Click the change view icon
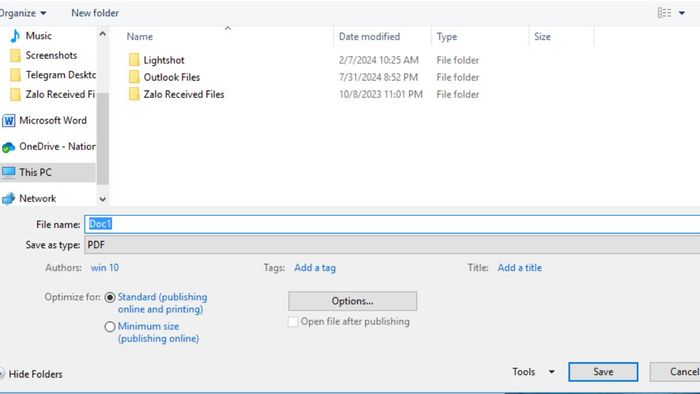This screenshot has width=700, height=394. point(664,13)
